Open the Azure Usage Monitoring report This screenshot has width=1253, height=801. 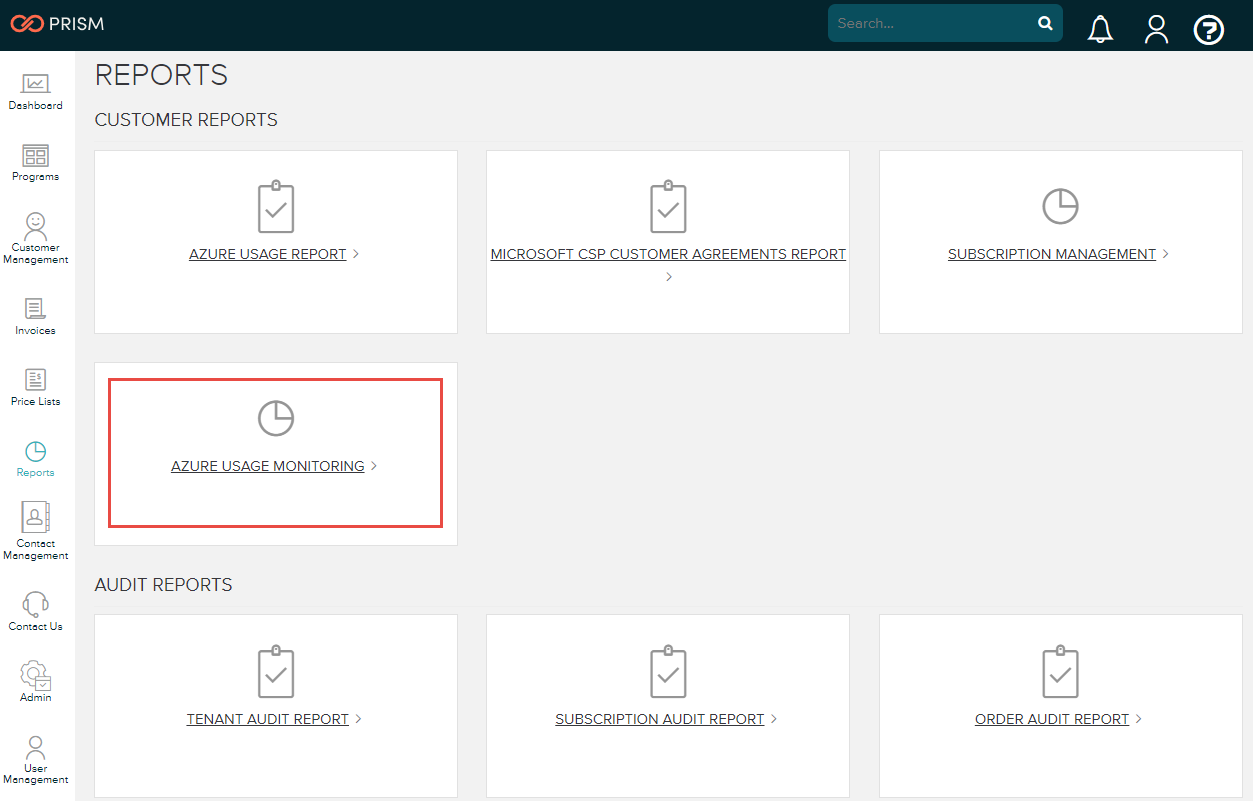[x=267, y=466]
